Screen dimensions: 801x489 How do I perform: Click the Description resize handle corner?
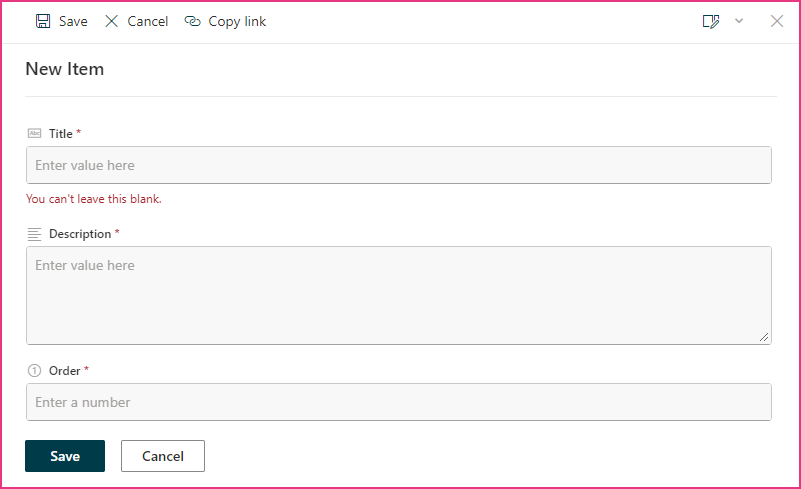coord(764,337)
